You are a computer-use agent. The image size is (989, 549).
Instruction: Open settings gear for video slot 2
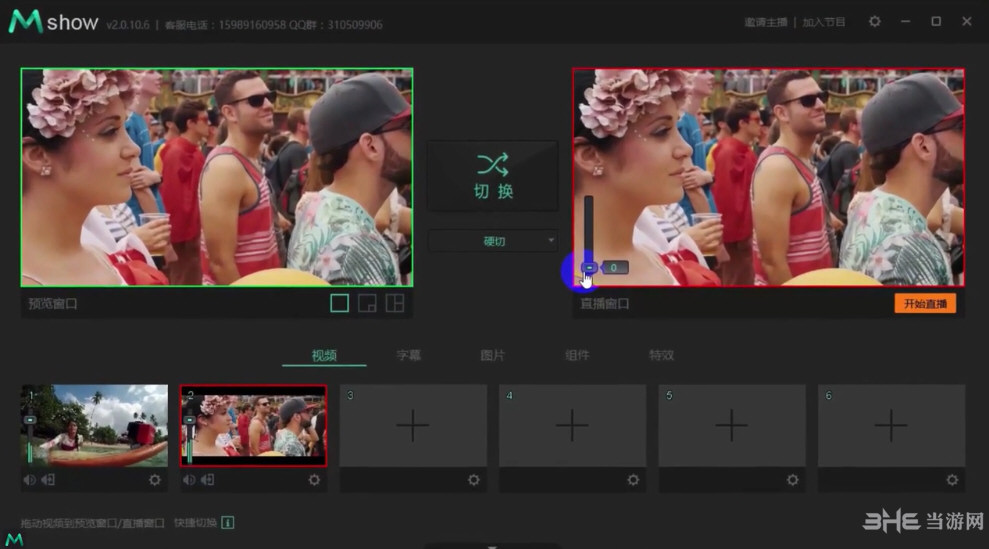tap(314, 480)
